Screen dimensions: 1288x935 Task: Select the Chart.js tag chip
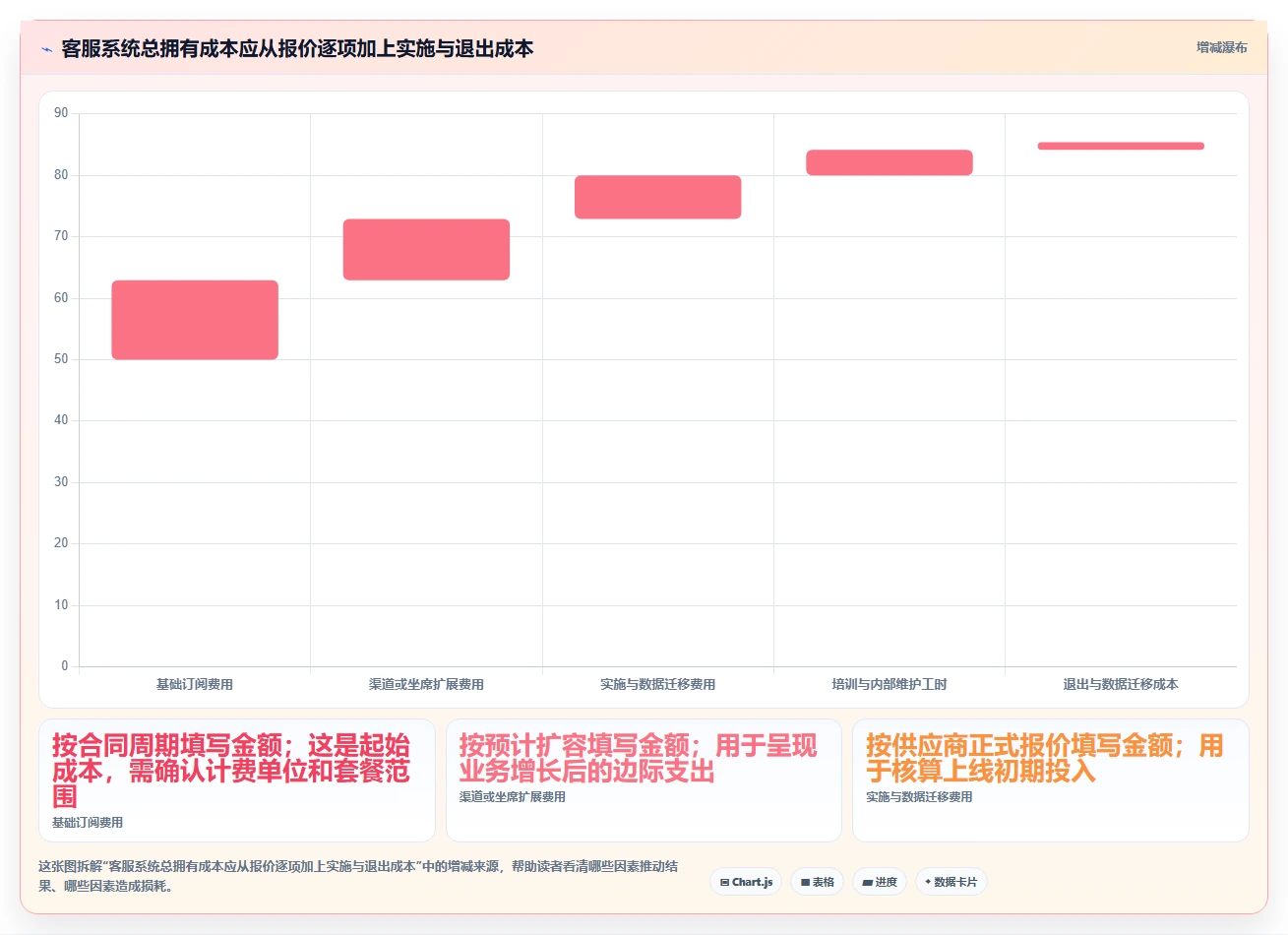[746, 882]
